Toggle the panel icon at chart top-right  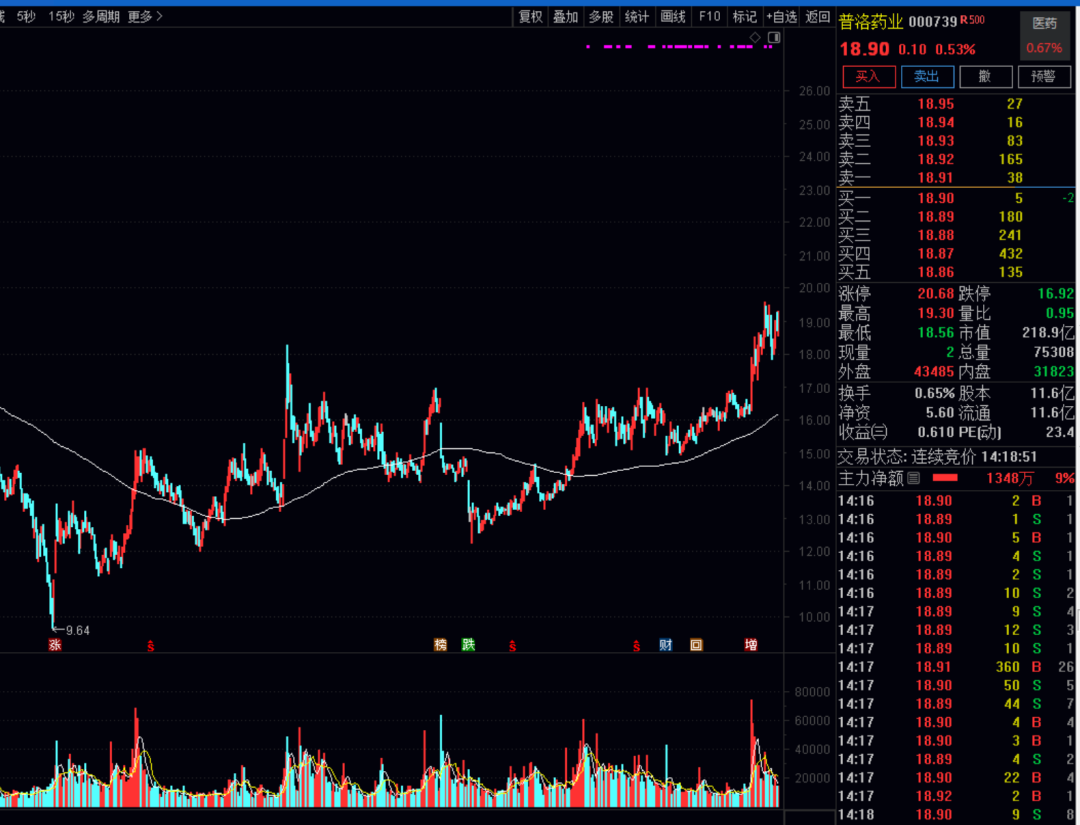773,38
